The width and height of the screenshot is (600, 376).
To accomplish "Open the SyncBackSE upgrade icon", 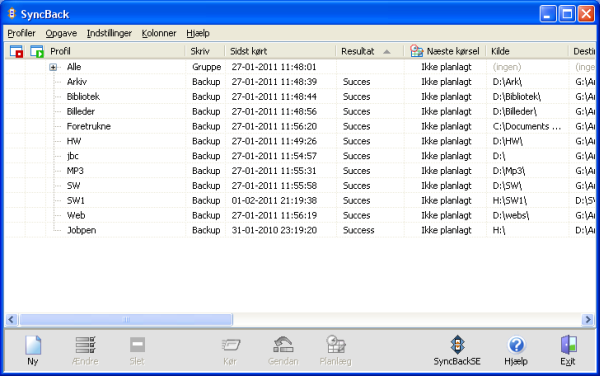I will 457,344.
